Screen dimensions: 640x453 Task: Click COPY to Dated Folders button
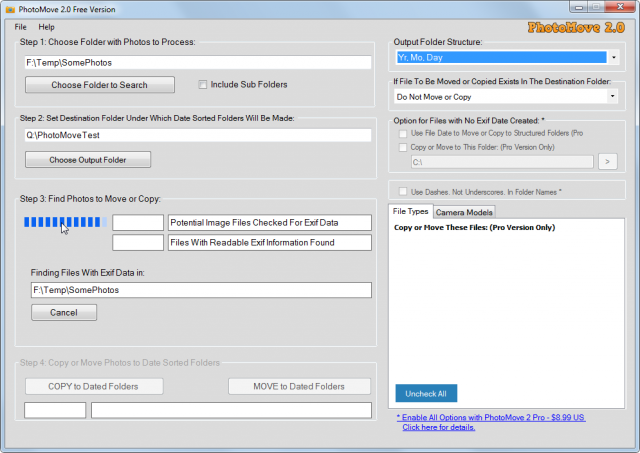pos(94,386)
